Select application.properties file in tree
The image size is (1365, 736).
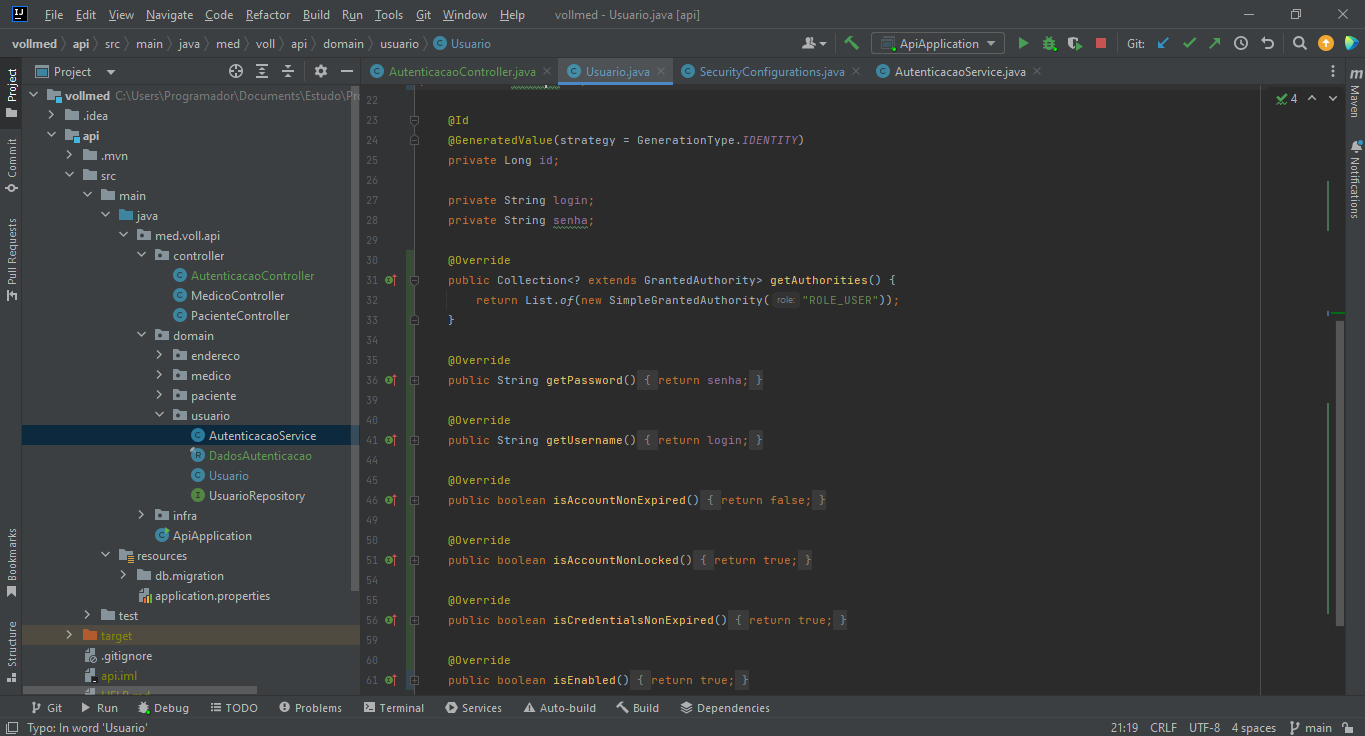tap(204, 595)
